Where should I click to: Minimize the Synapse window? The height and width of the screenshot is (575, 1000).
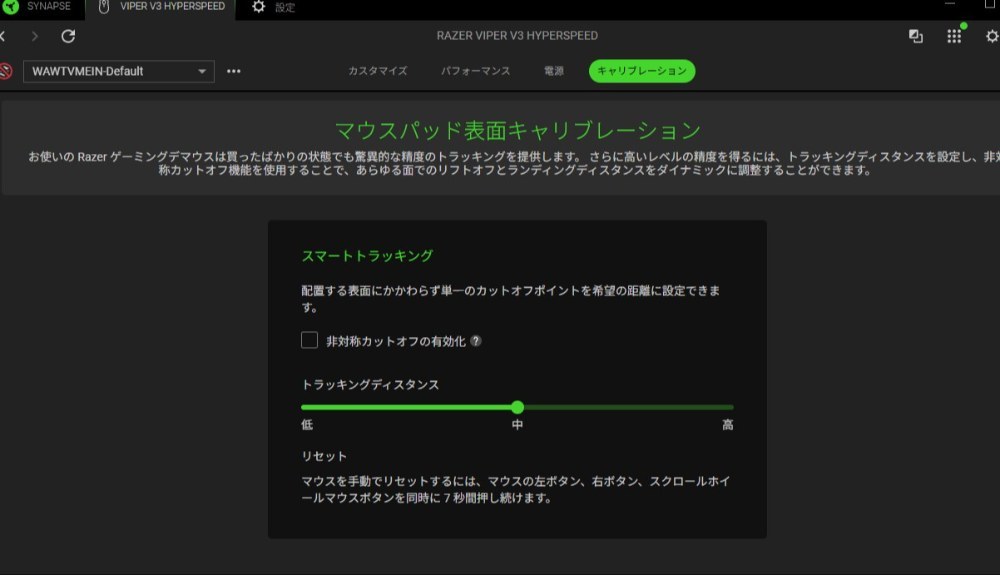[x=950, y=5]
